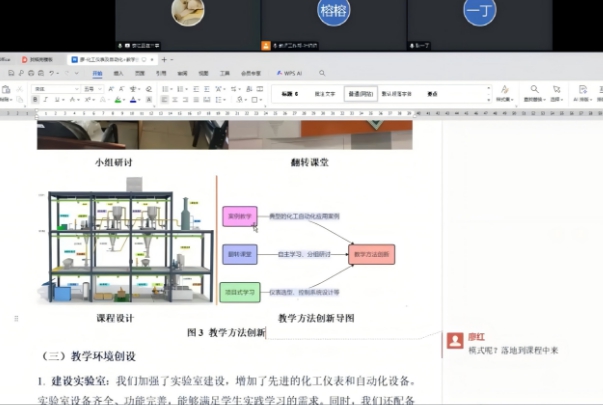Click the Copy icon below scissors

coord(20,100)
